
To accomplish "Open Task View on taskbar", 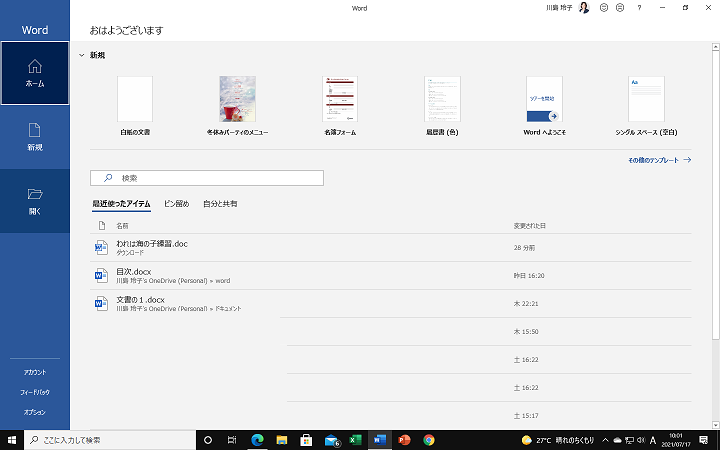I will (x=232, y=440).
